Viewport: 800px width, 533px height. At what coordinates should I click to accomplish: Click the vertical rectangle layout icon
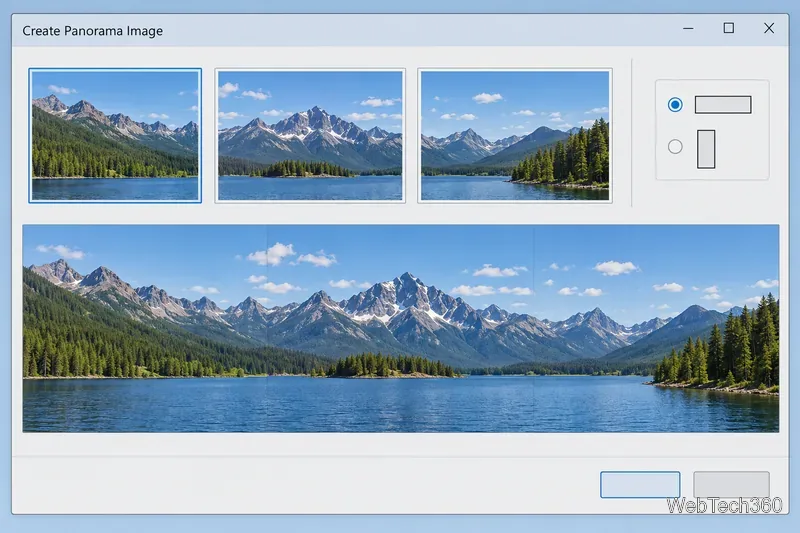(706, 149)
